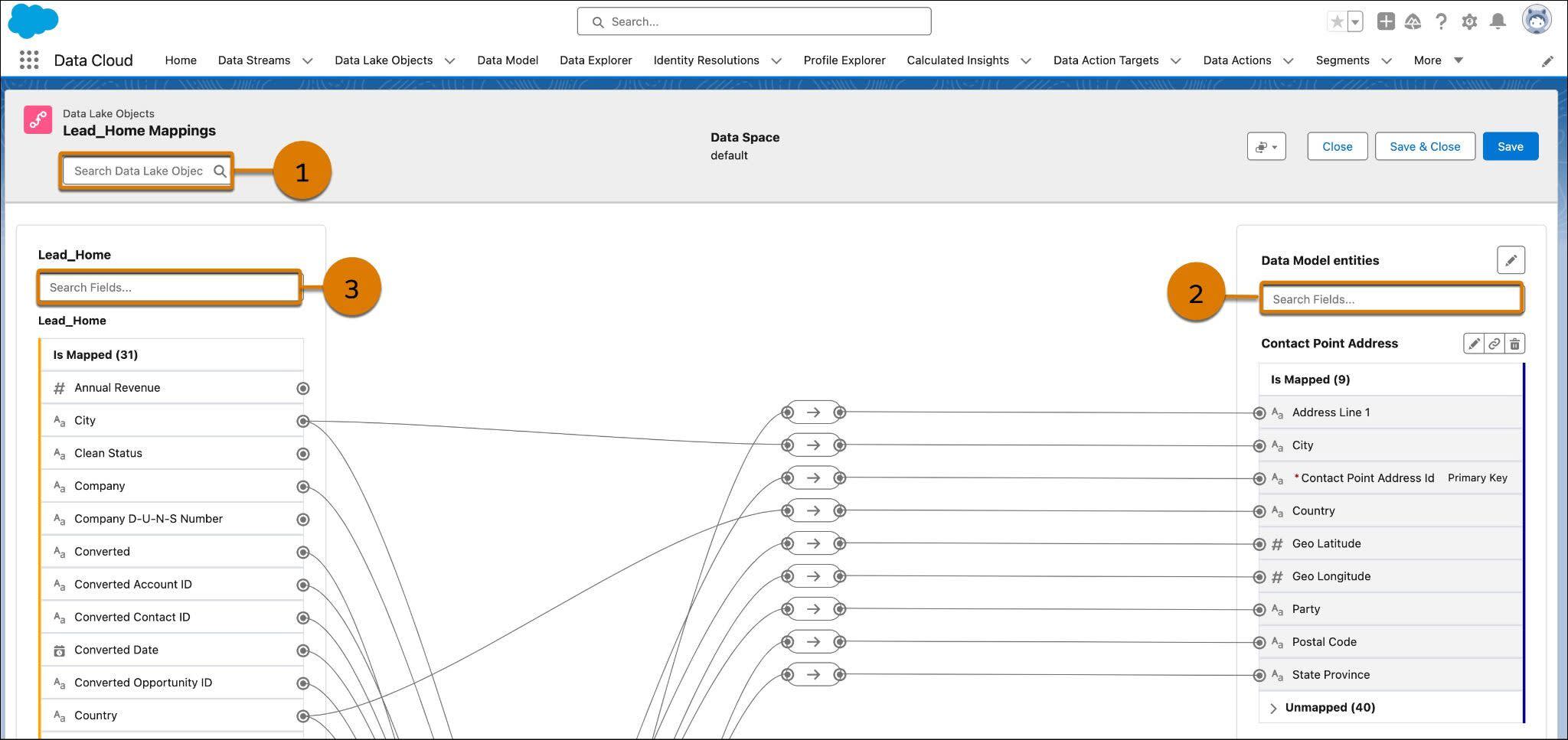
Task: Select the Geo Longitude target field
Action: [x=1390, y=576]
